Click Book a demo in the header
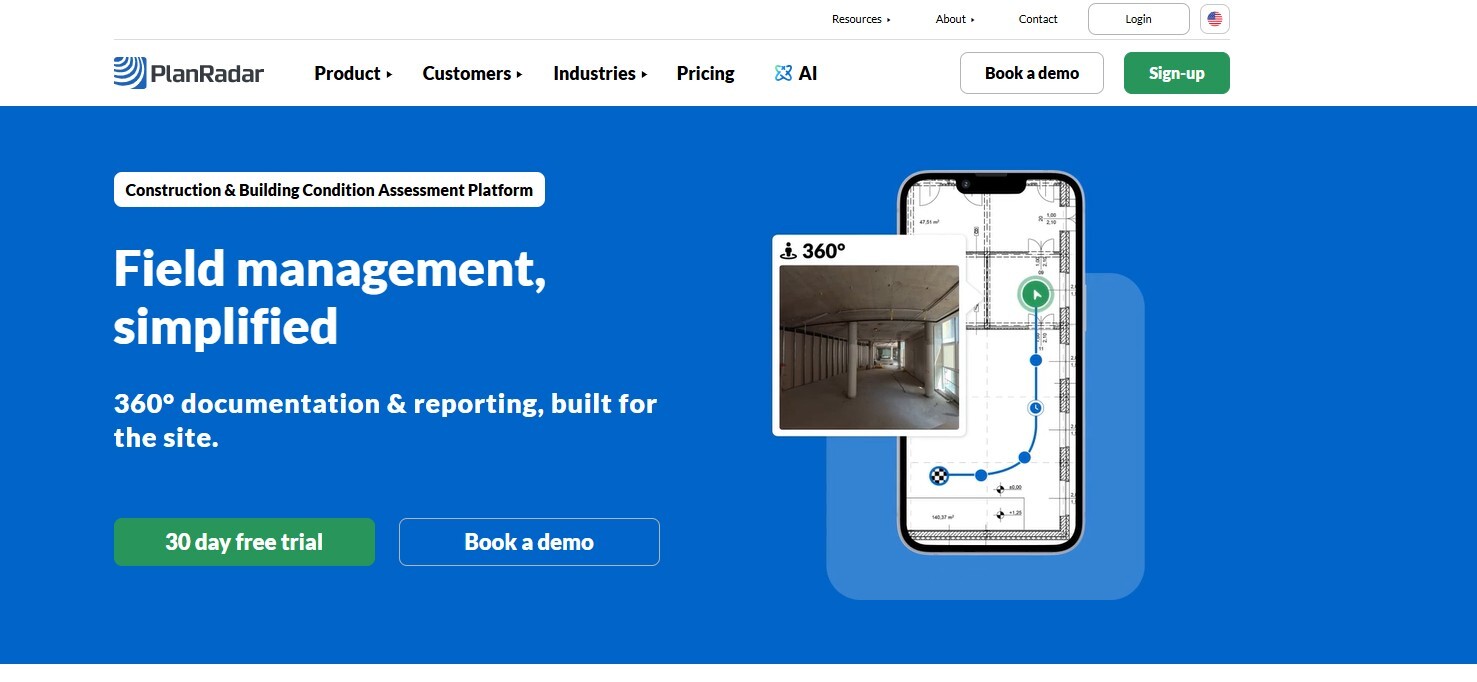This screenshot has width=1477, height=682. point(1032,73)
